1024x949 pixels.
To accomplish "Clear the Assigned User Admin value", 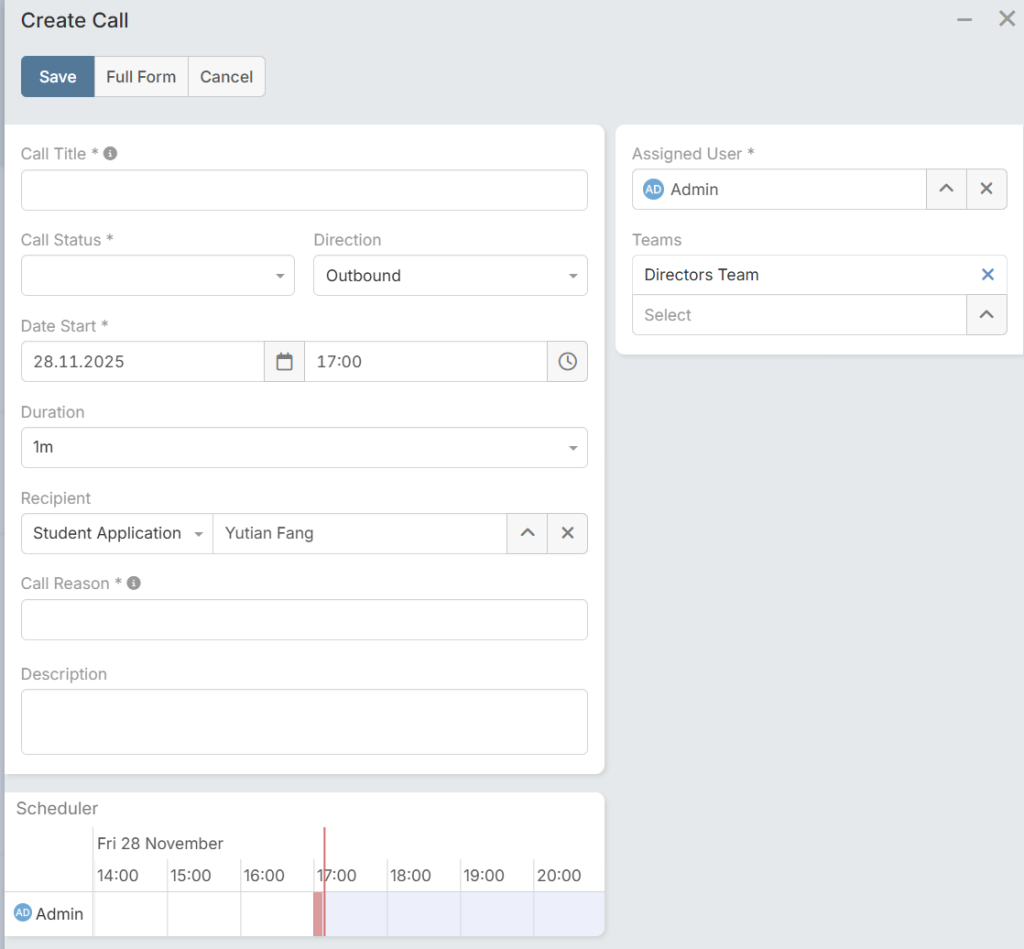I will (986, 189).
